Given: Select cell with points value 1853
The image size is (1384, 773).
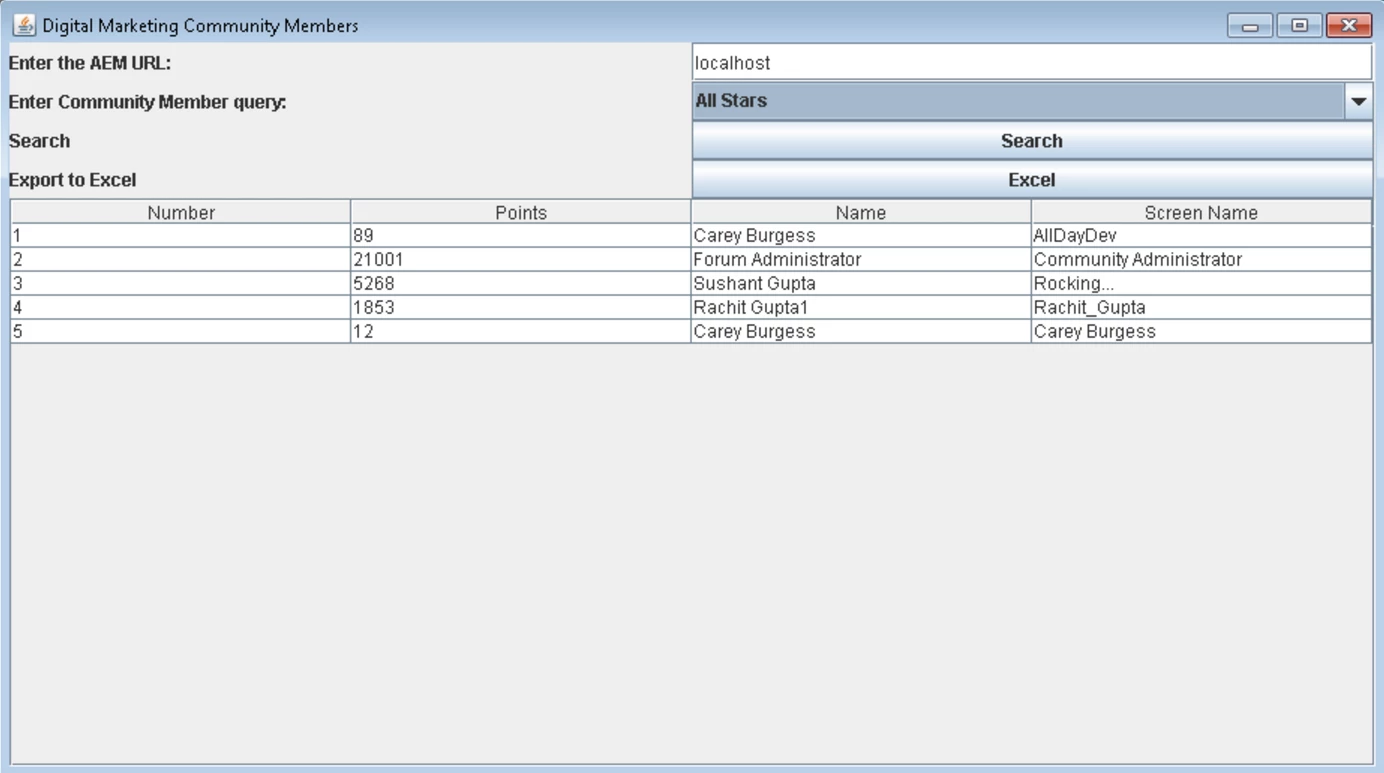Looking at the screenshot, I should point(521,308).
